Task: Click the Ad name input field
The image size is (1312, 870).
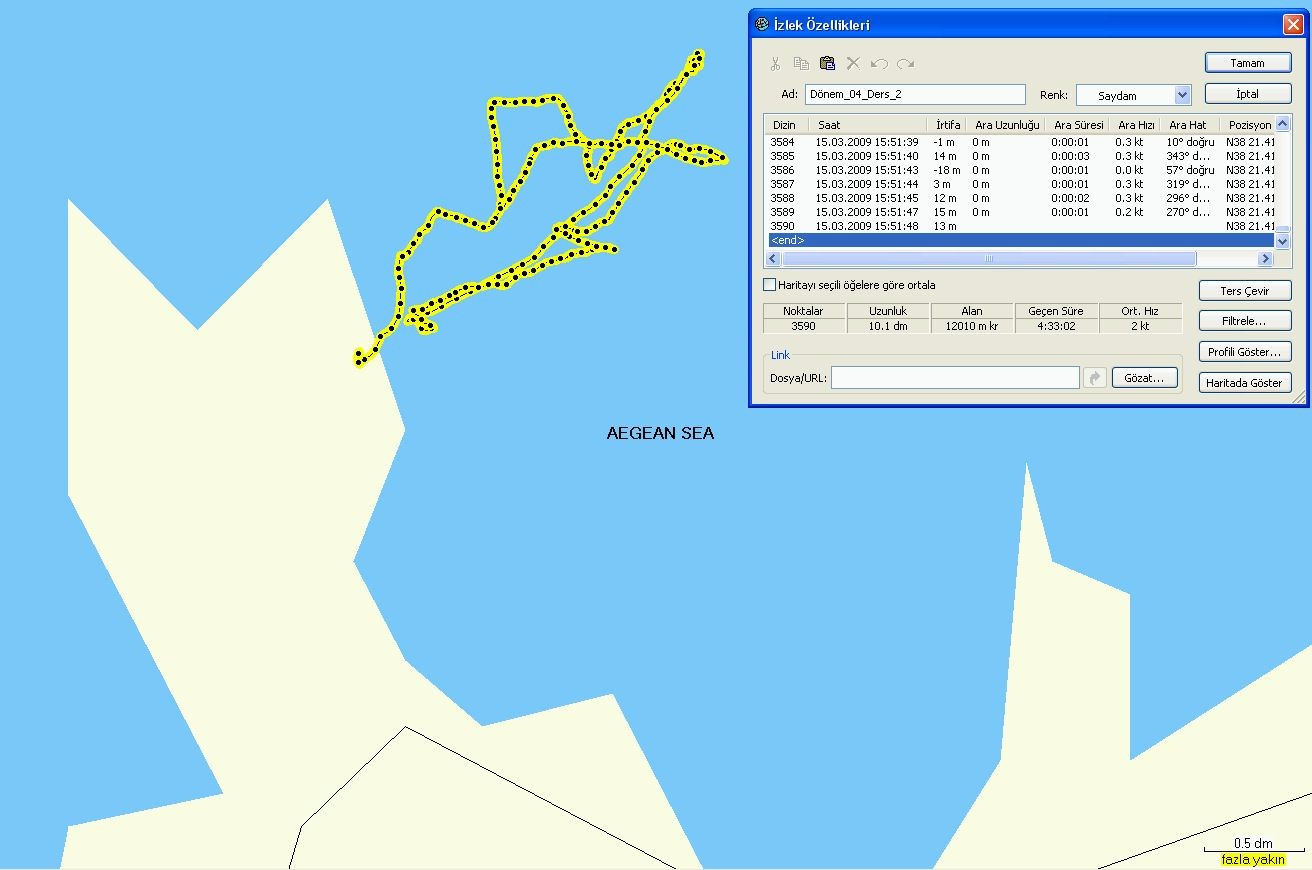Action: tap(915, 94)
